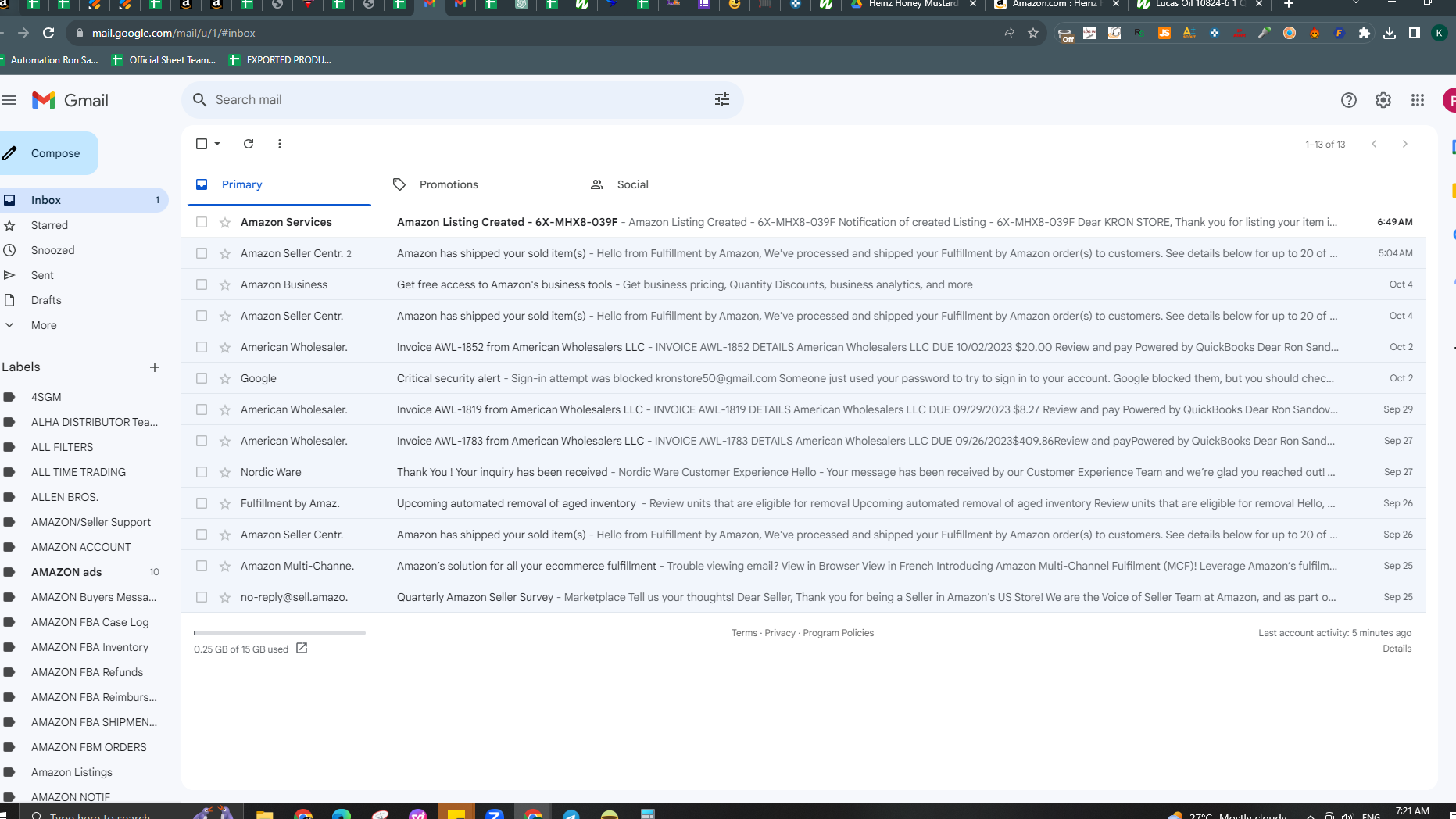Select the Amazon Business email checkbox

[202, 284]
